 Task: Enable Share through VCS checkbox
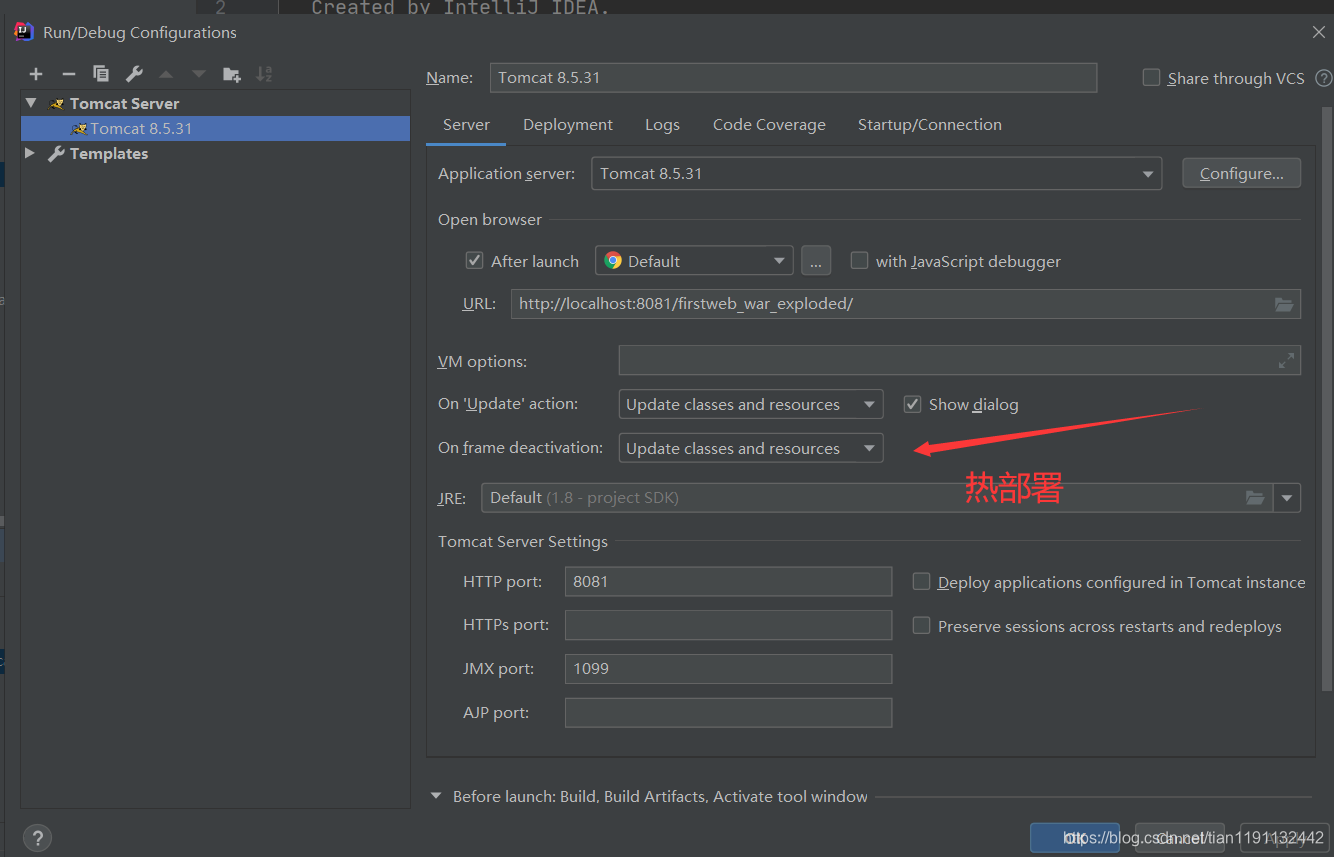click(1152, 78)
